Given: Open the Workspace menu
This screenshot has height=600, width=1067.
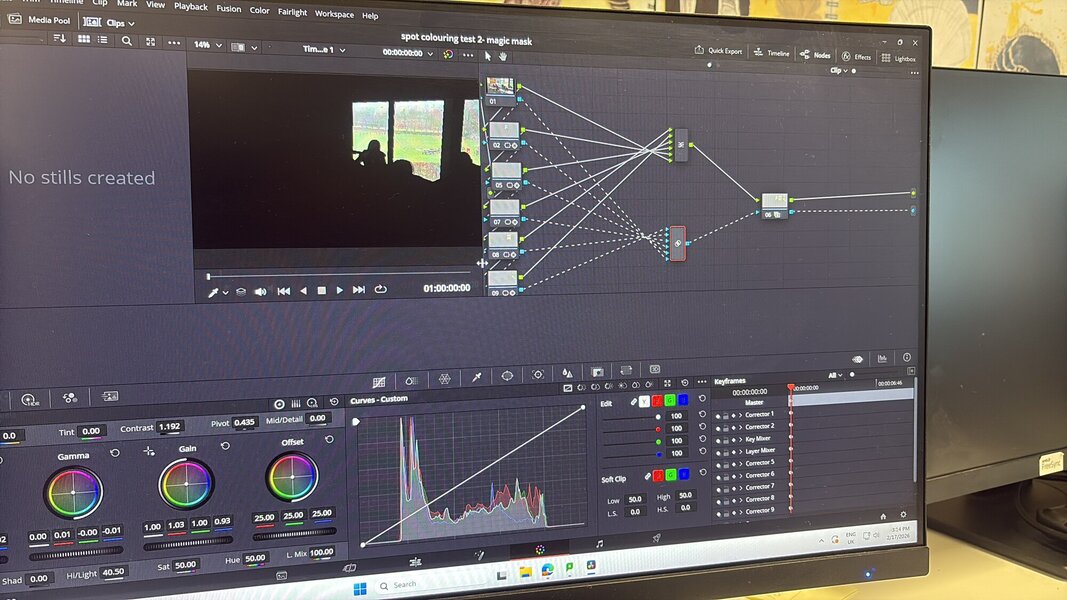Looking at the screenshot, I should (334, 14).
